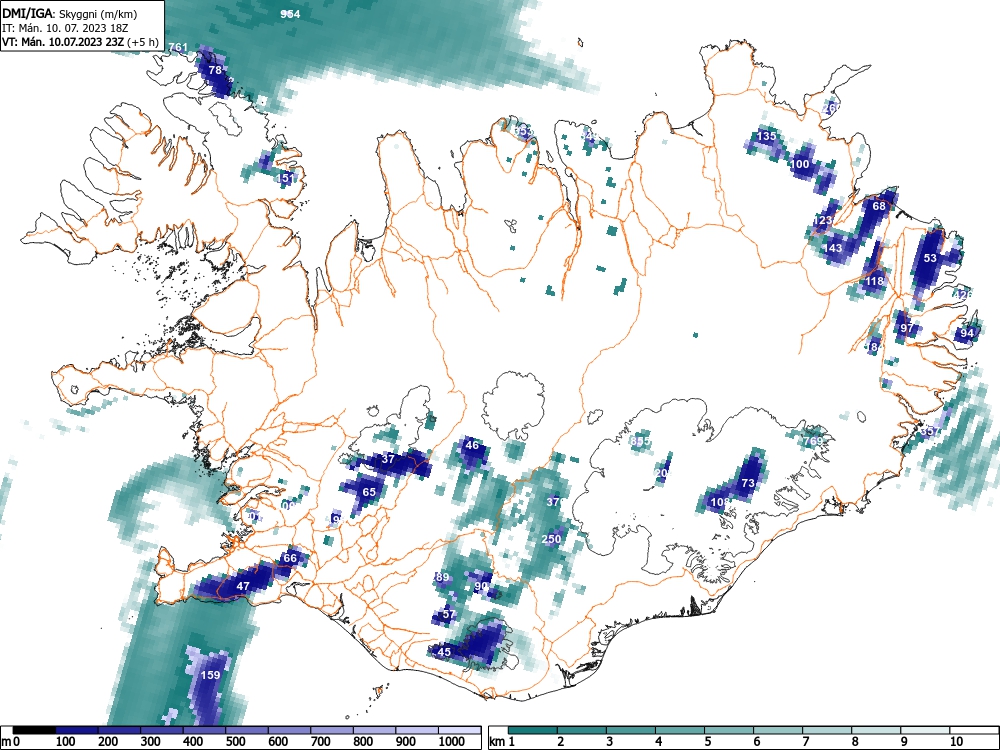Viewport: 1000px width, 750px height.
Task: Click the 159 value over the sea
Action: (x=210, y=675)
